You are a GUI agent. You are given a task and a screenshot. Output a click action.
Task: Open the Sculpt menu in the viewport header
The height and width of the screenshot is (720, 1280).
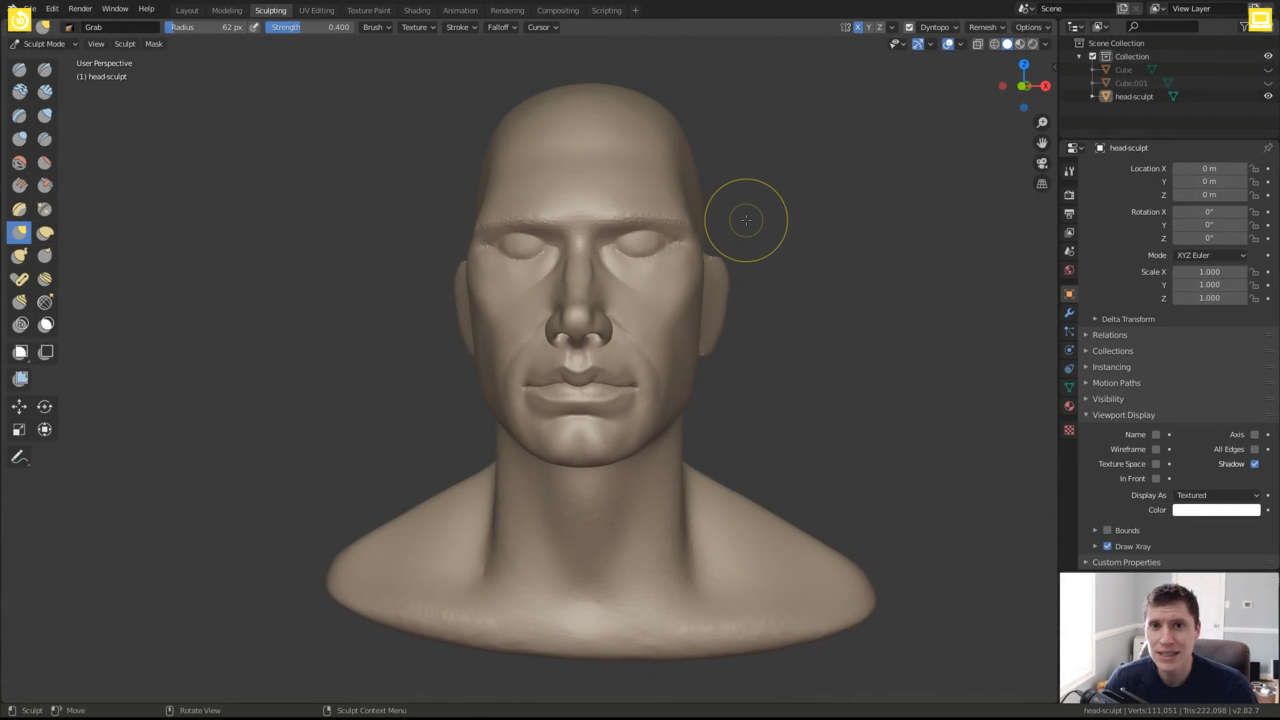(124, 44)
